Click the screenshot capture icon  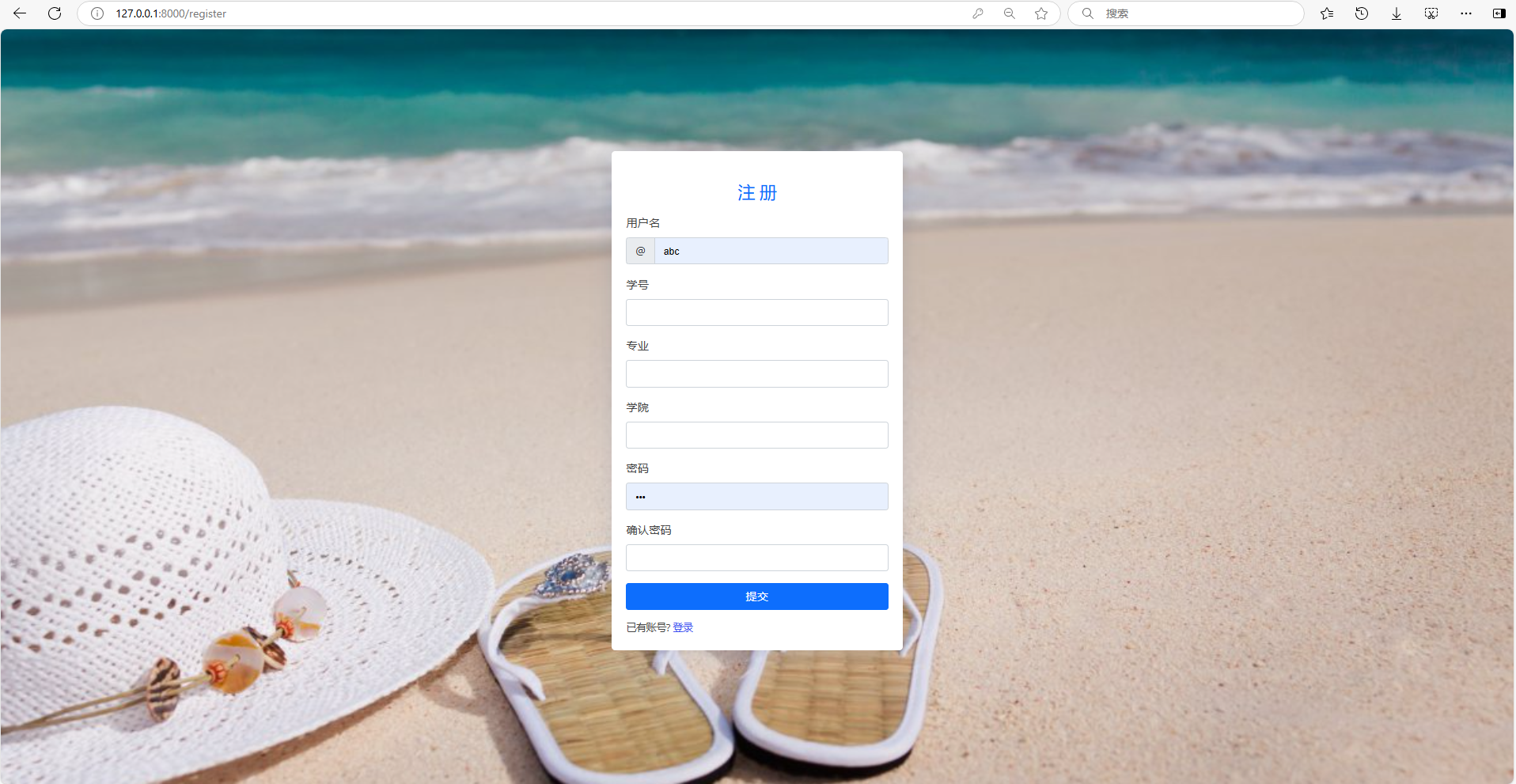[x=1431, y=13]
